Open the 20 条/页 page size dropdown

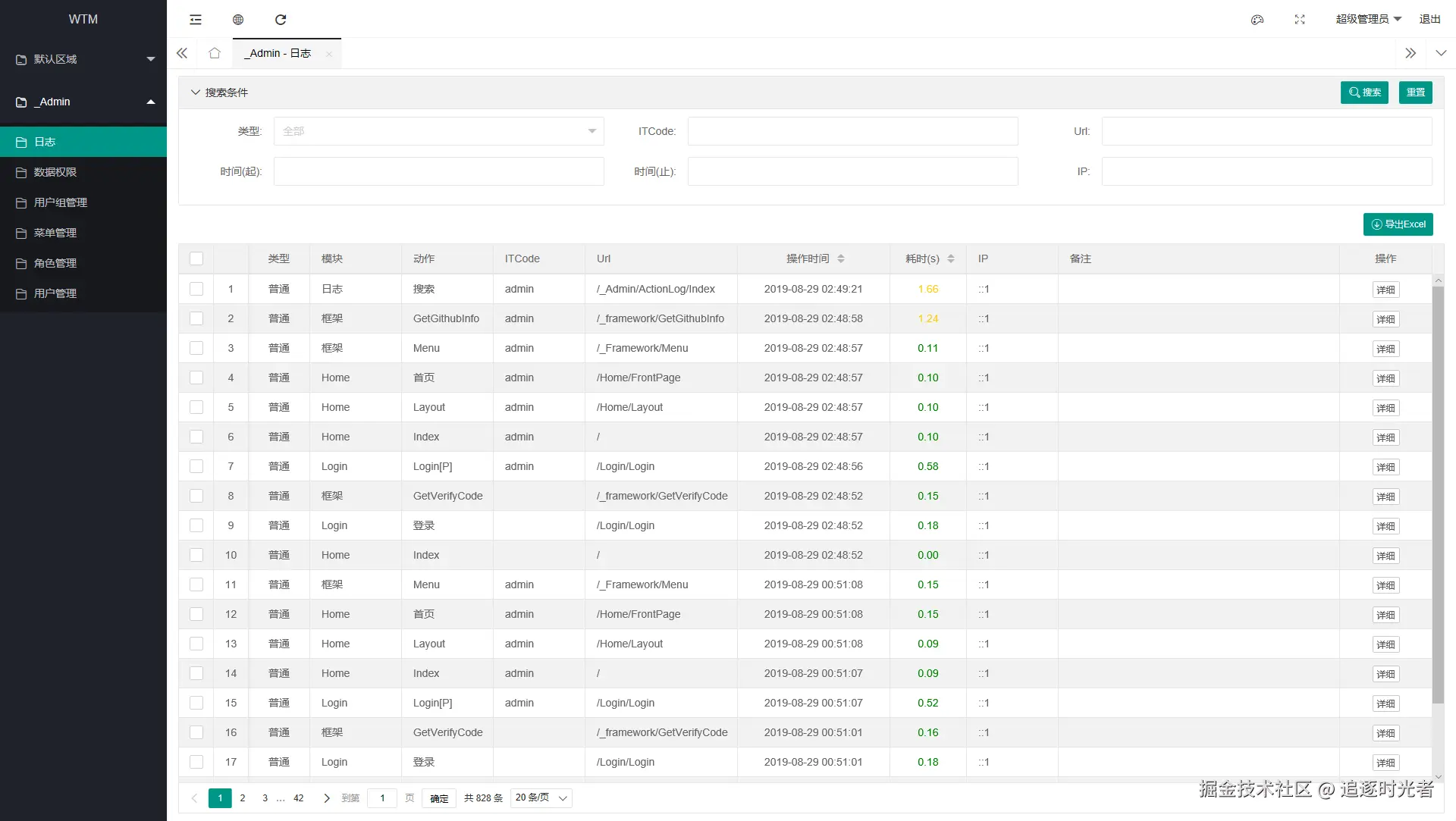pyautogui.click(x=541, y=797)
